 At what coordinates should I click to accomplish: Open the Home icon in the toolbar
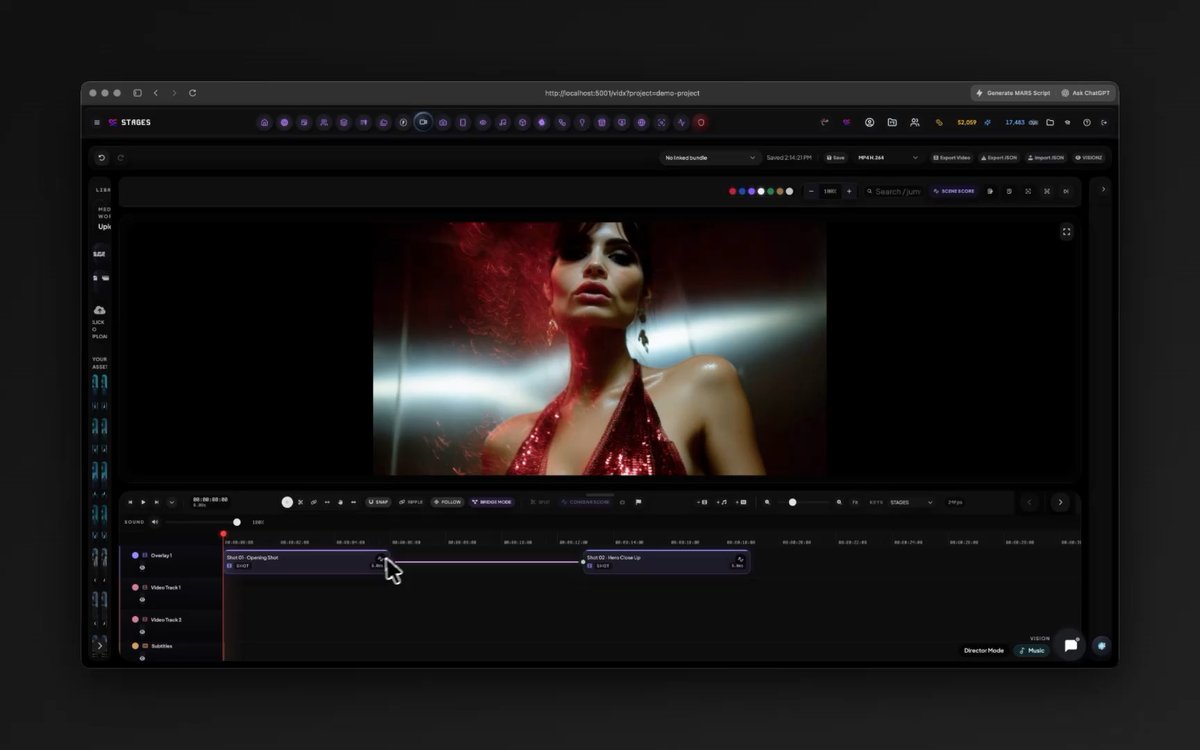265,122
